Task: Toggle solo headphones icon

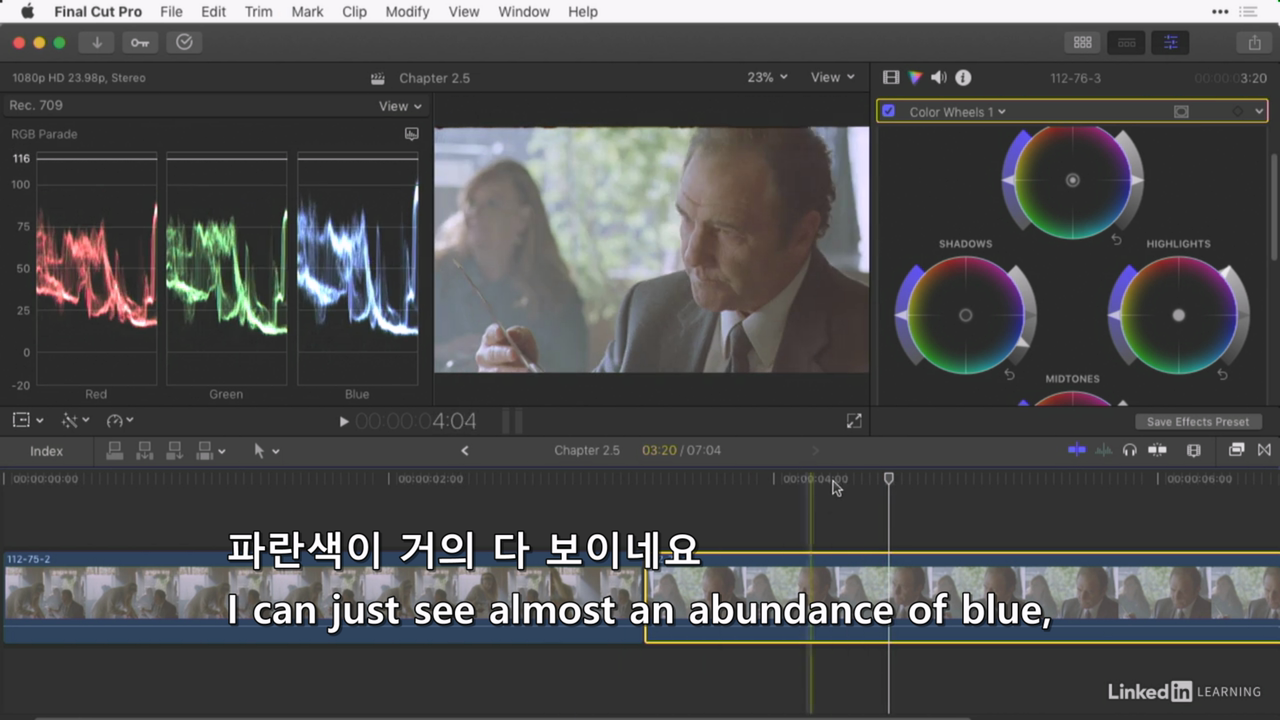Action: coord(1130,450)
